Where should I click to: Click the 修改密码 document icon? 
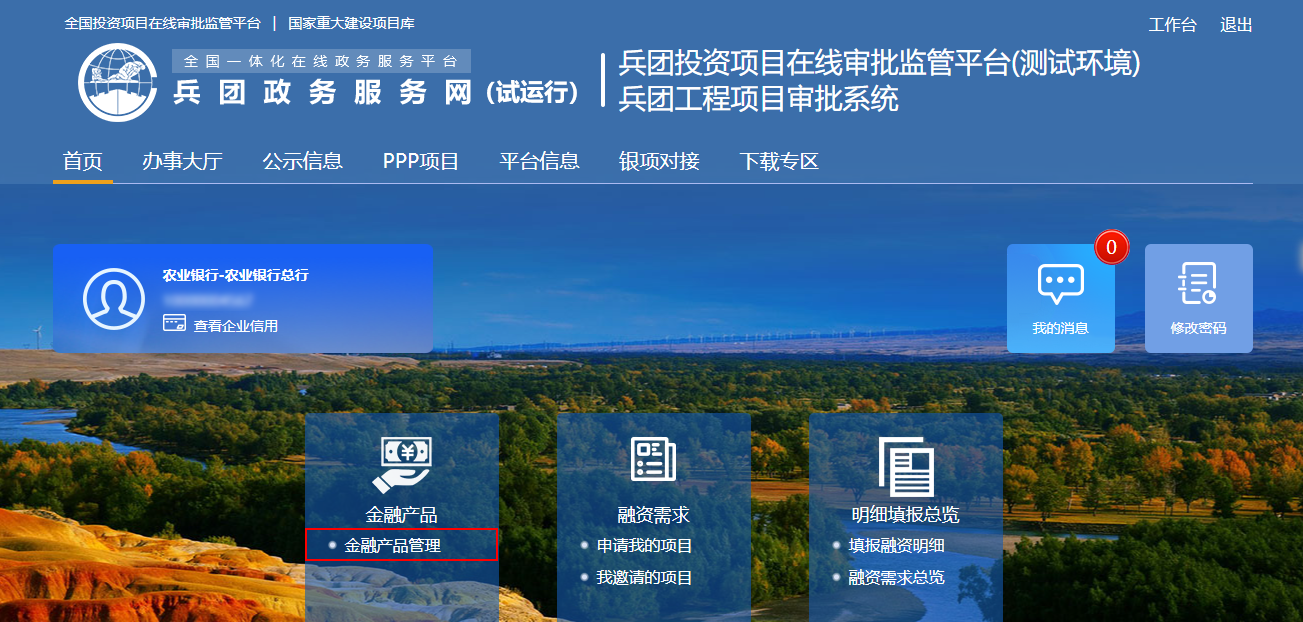(x=1197, y=284)
